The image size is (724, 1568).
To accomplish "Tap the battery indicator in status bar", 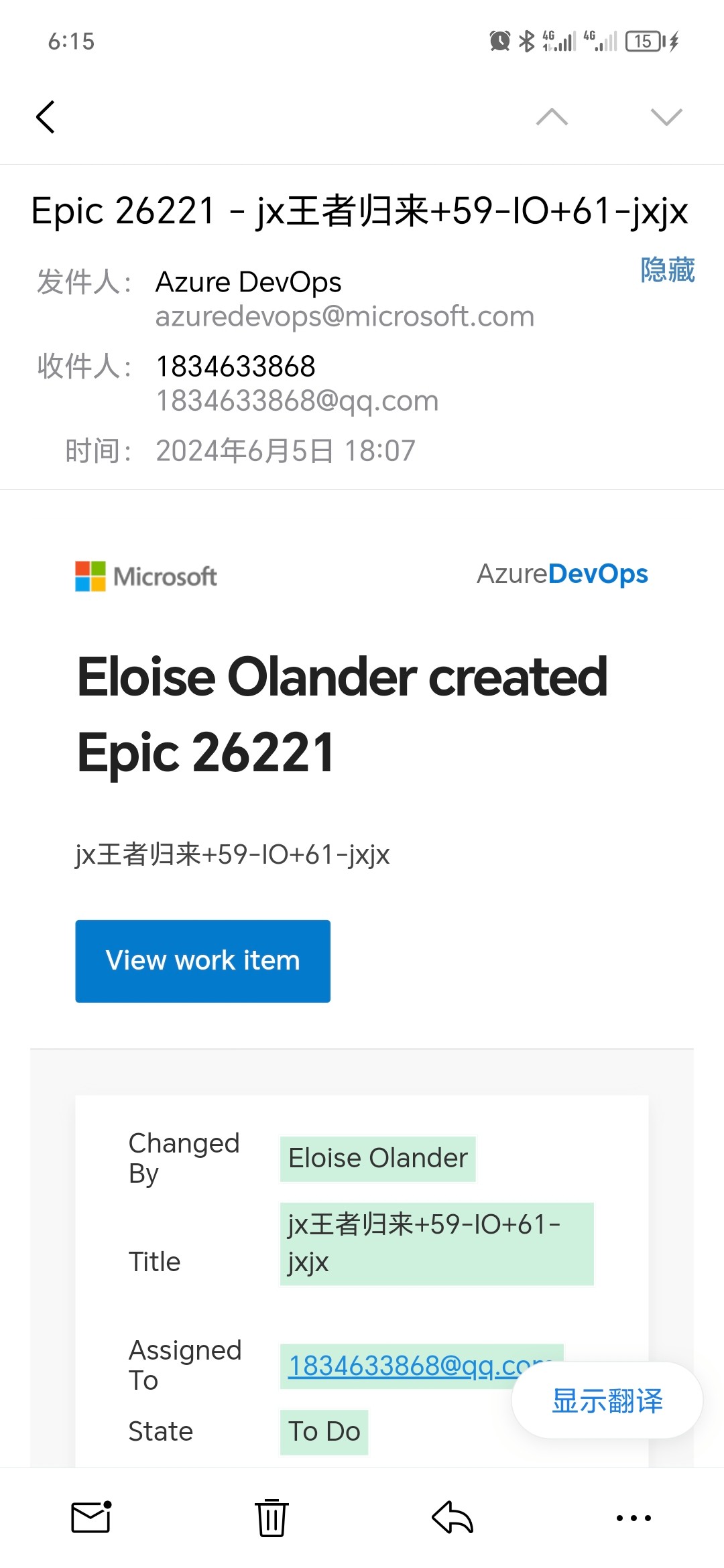I will 644,42.
